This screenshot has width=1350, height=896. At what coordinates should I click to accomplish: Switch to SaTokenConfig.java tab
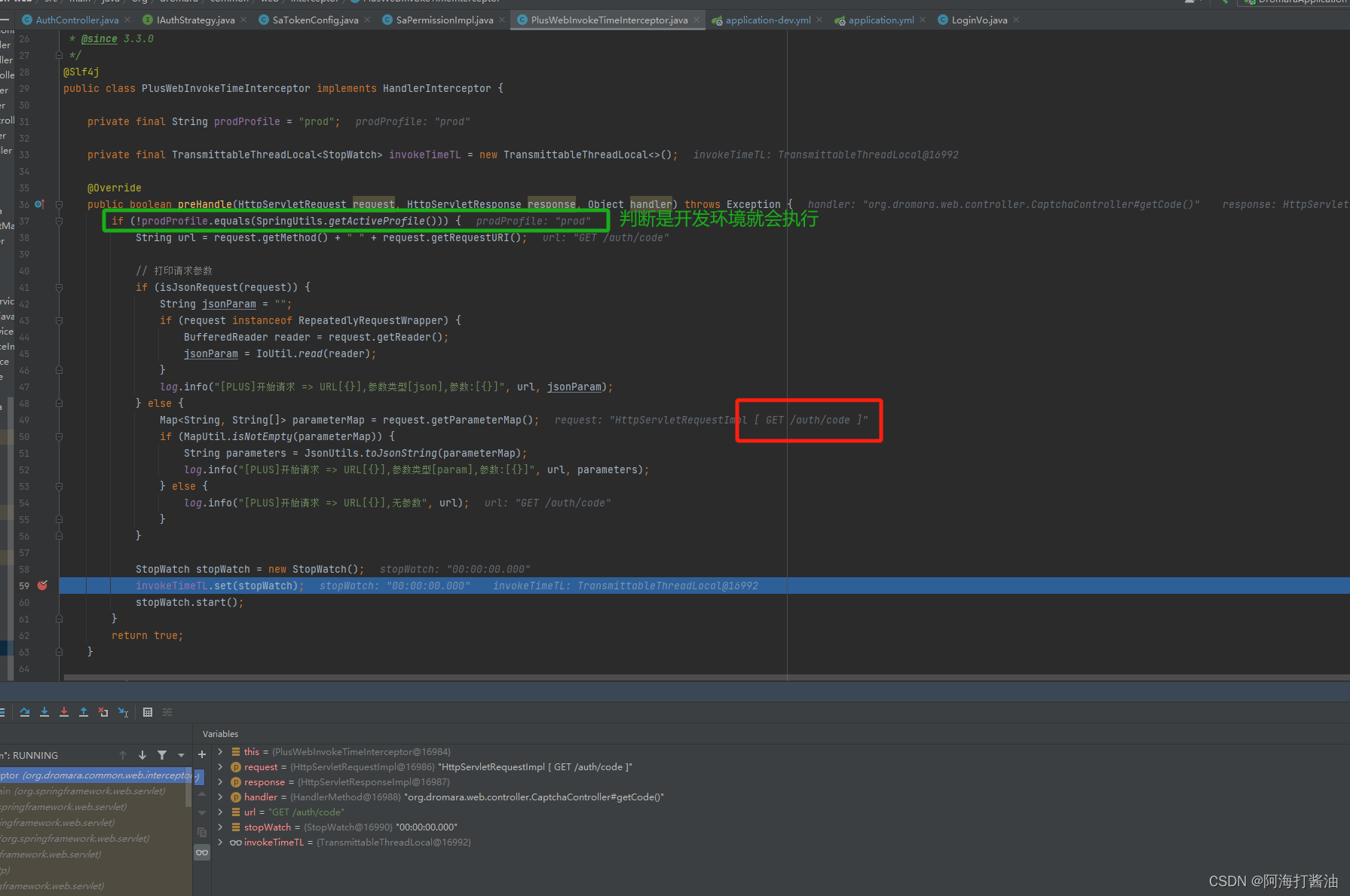click(x=315, y=20)
